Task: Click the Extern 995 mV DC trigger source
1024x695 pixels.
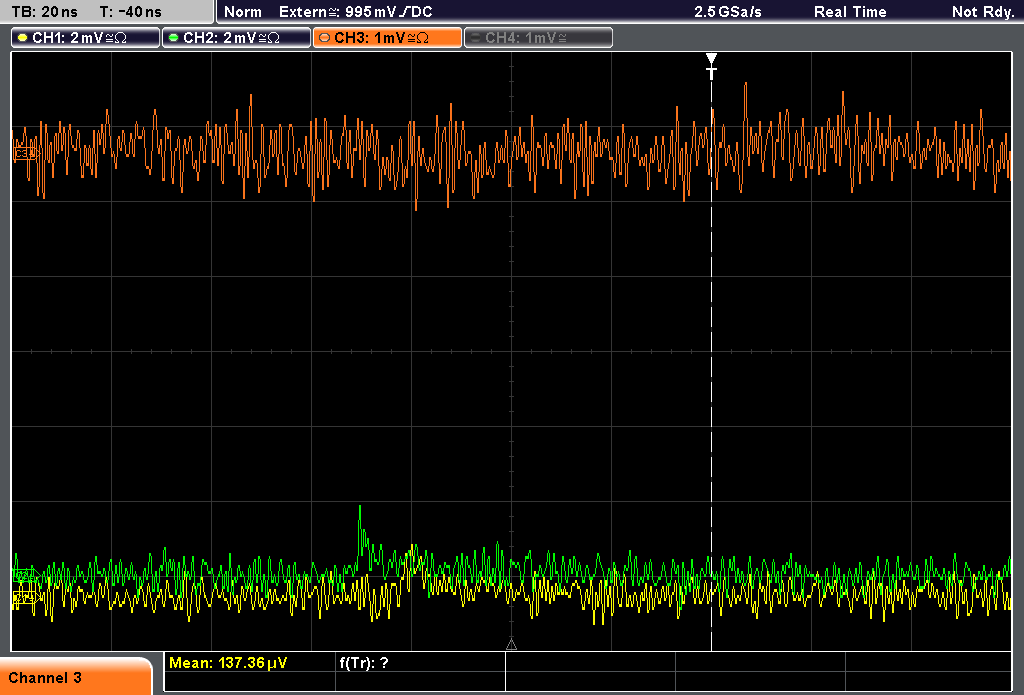Action: tap(355, 12)
